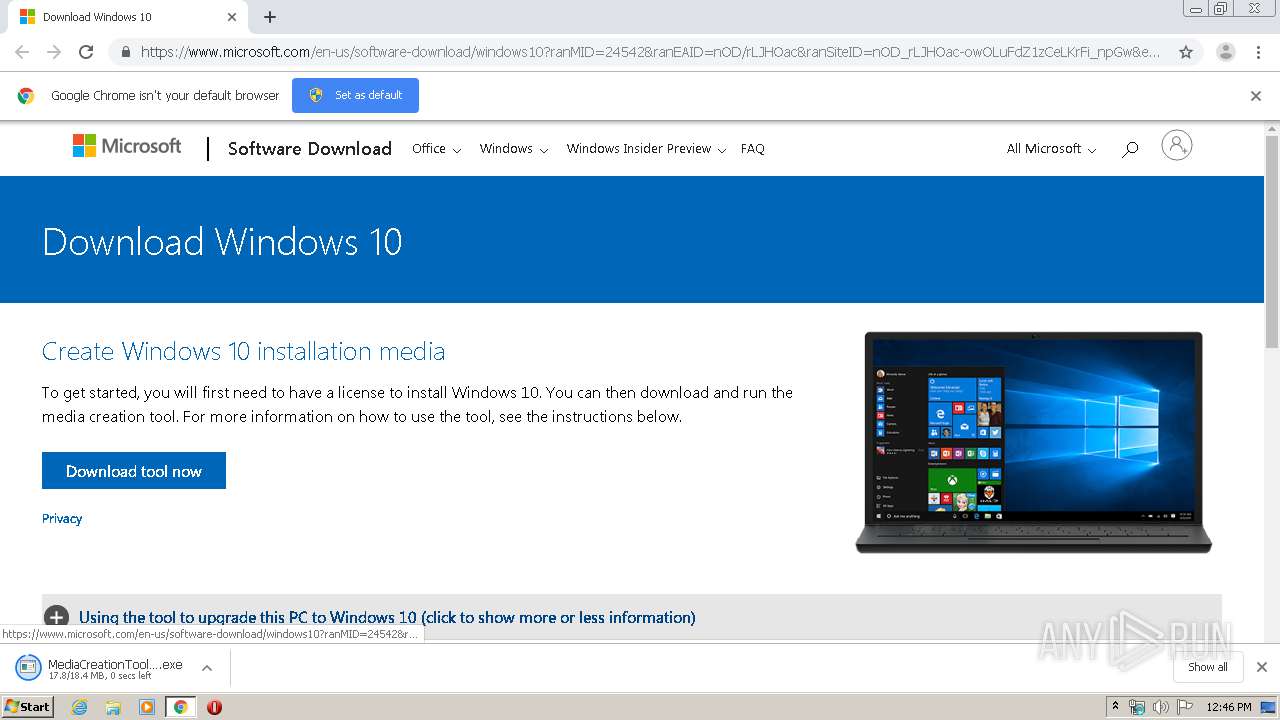Open Chrome's three-dot menu
1280x720 pixels.
(x=1258, y=52)
